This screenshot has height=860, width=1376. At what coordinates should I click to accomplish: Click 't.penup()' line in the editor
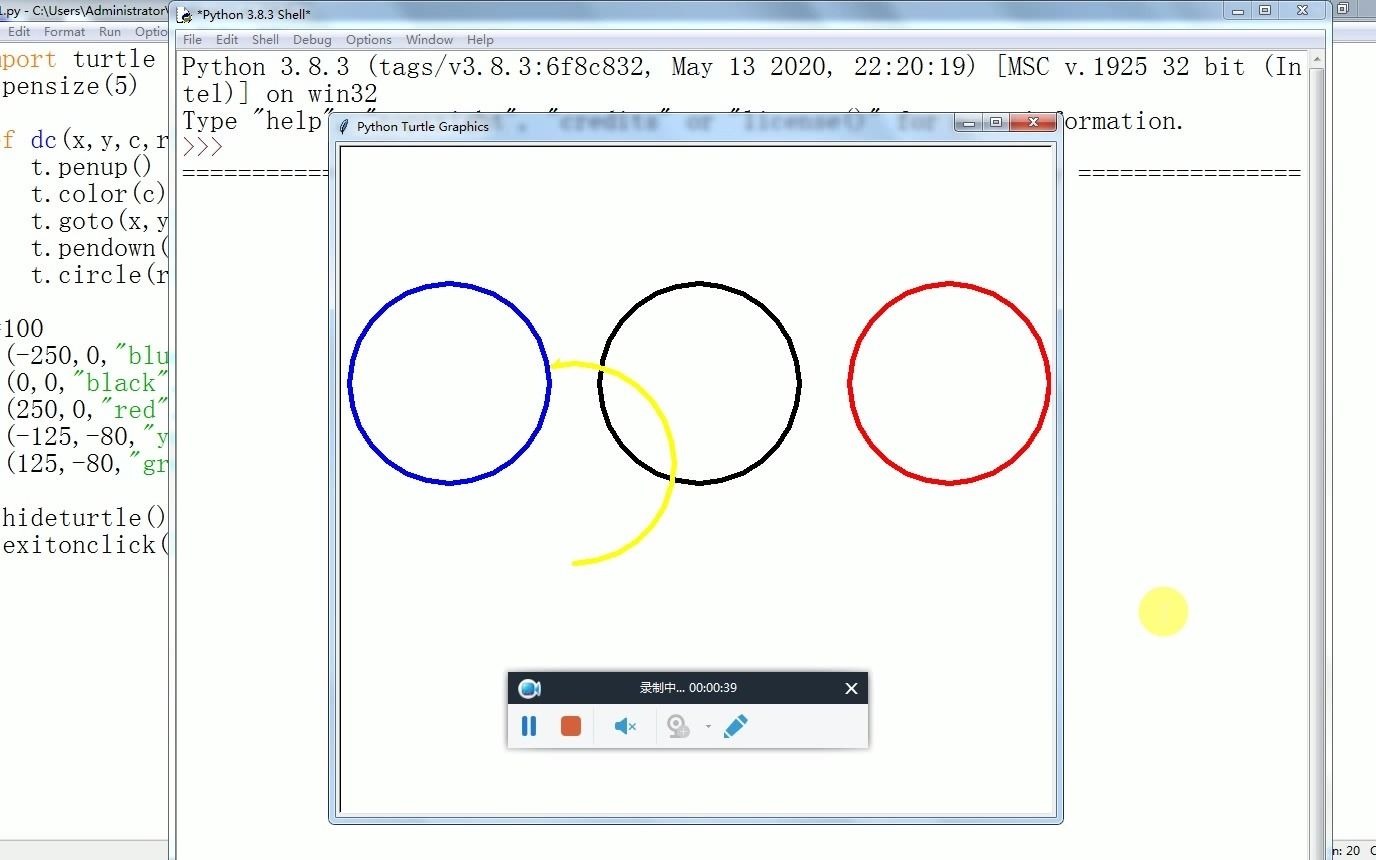91,167
